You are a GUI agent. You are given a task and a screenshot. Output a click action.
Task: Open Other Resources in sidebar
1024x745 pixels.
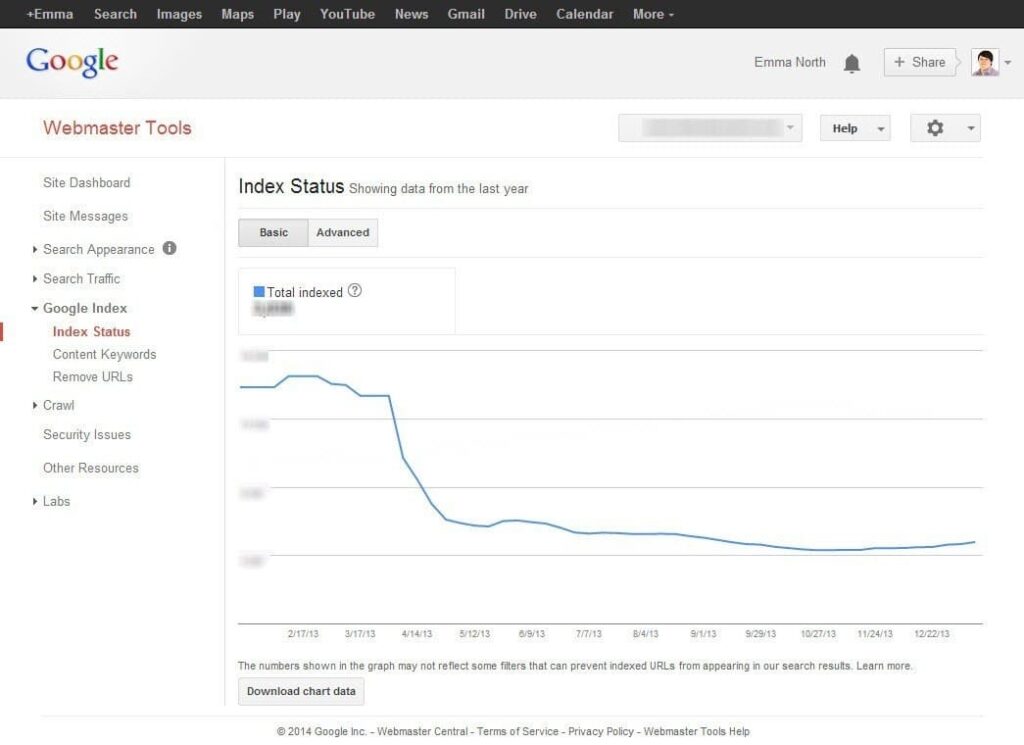coord(91,468)
